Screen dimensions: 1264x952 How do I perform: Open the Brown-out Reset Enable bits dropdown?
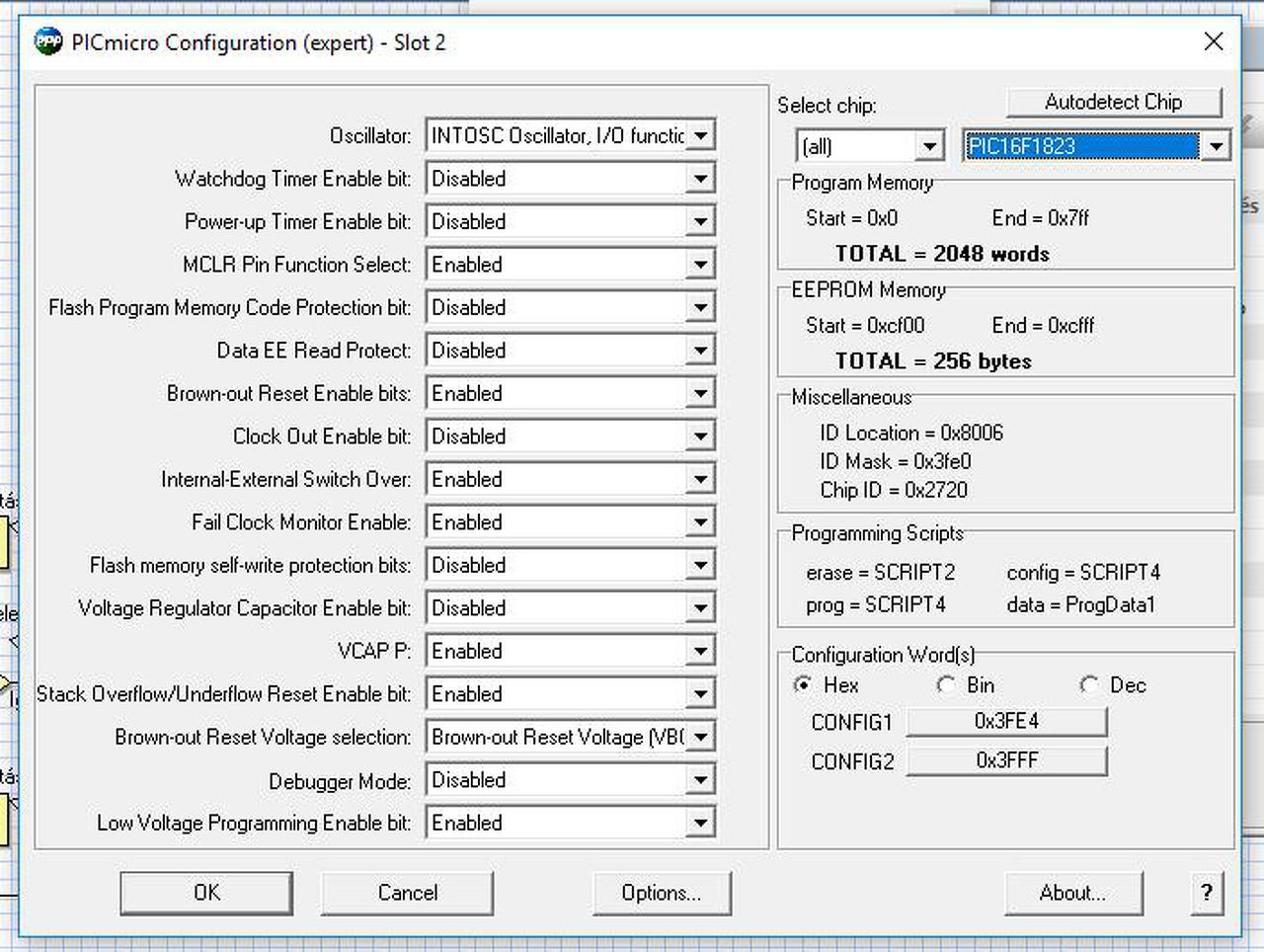pos(571,393)
